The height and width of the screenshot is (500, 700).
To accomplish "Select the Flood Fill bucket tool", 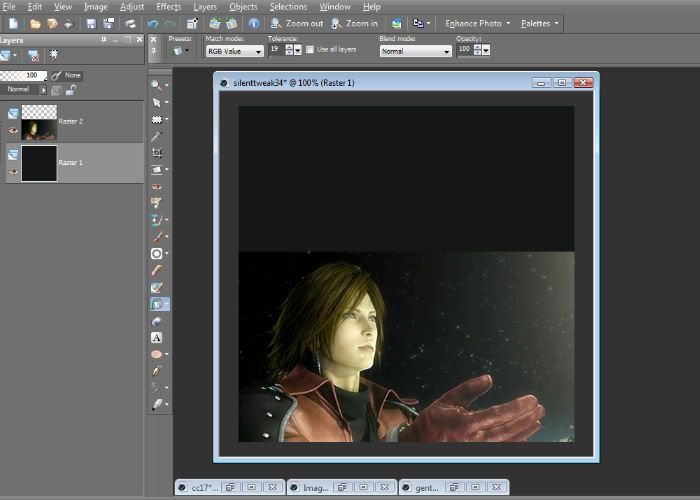I will 156,304.
